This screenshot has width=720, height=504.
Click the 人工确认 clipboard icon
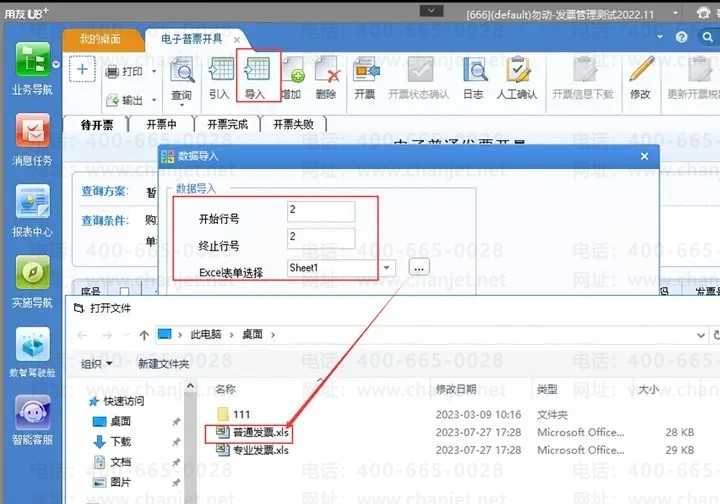click(x=518, y=69)
